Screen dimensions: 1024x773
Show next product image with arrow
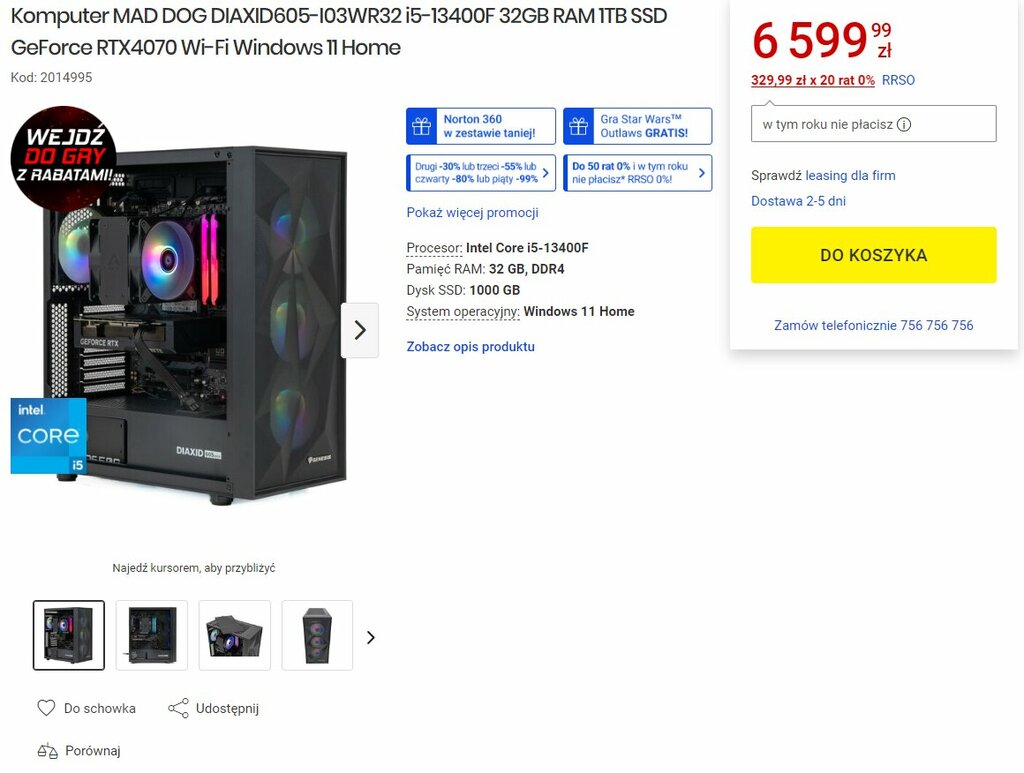(x=360, y=330)
